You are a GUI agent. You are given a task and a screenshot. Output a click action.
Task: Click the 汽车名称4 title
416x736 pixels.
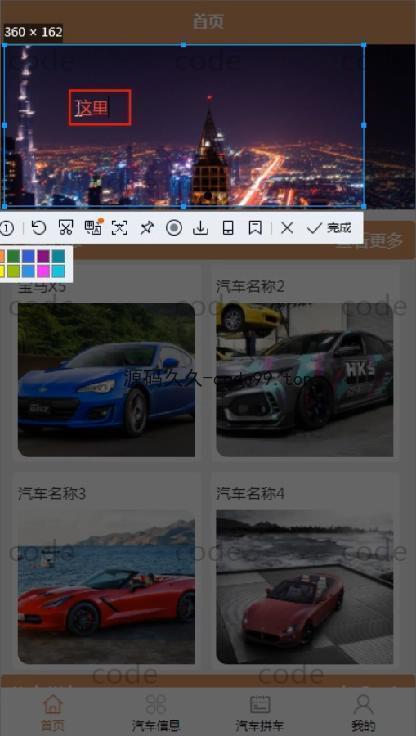250,494
